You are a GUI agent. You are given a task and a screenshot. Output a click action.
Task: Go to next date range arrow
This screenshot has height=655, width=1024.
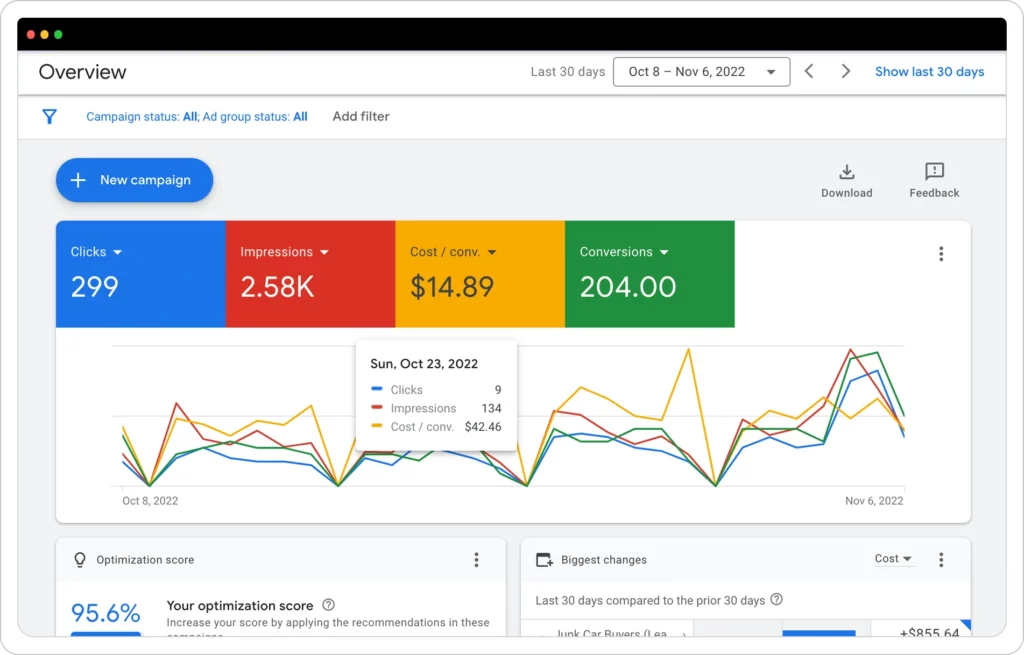(846, 71)
